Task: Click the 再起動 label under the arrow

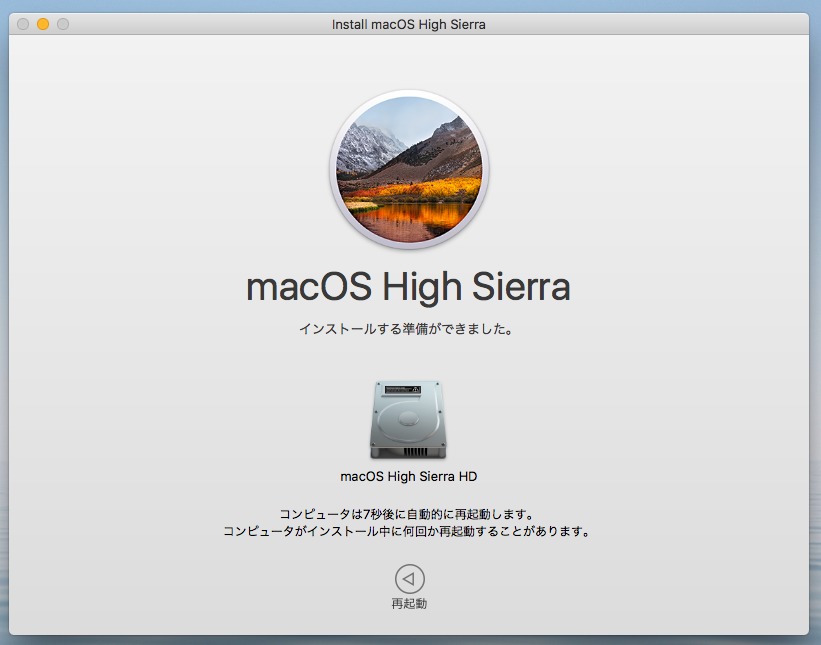Action: click(409, 604)
